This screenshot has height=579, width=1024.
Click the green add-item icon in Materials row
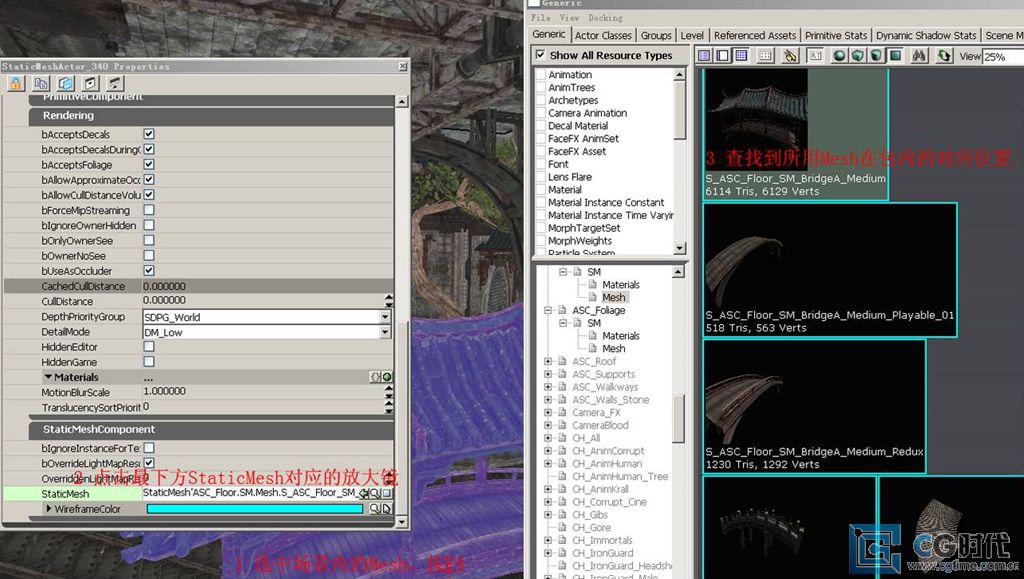click(387, 377)
